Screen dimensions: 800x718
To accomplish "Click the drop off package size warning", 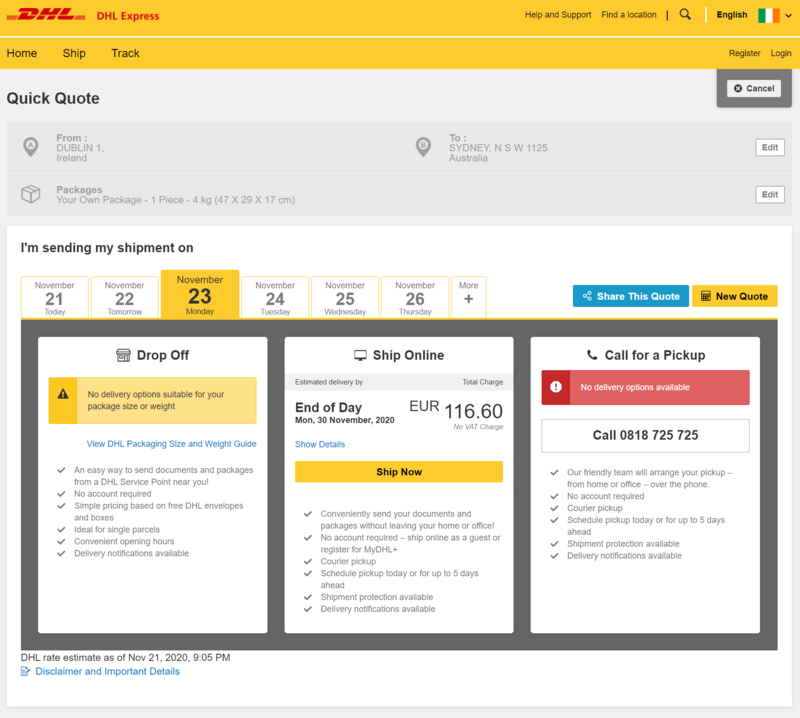I will pyautogui.click(x=153, y=400).
